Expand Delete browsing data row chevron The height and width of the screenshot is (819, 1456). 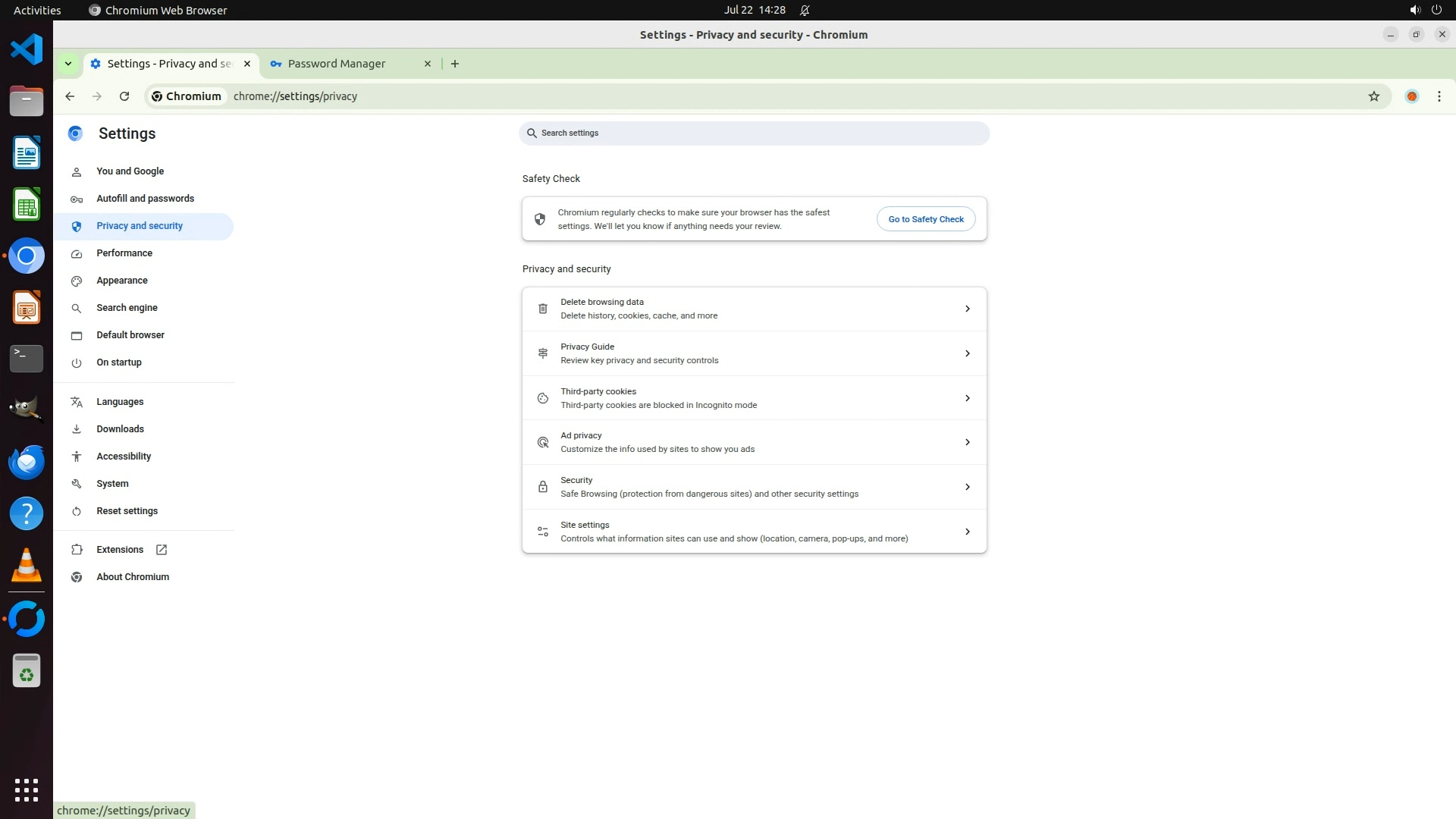(967, 309)
